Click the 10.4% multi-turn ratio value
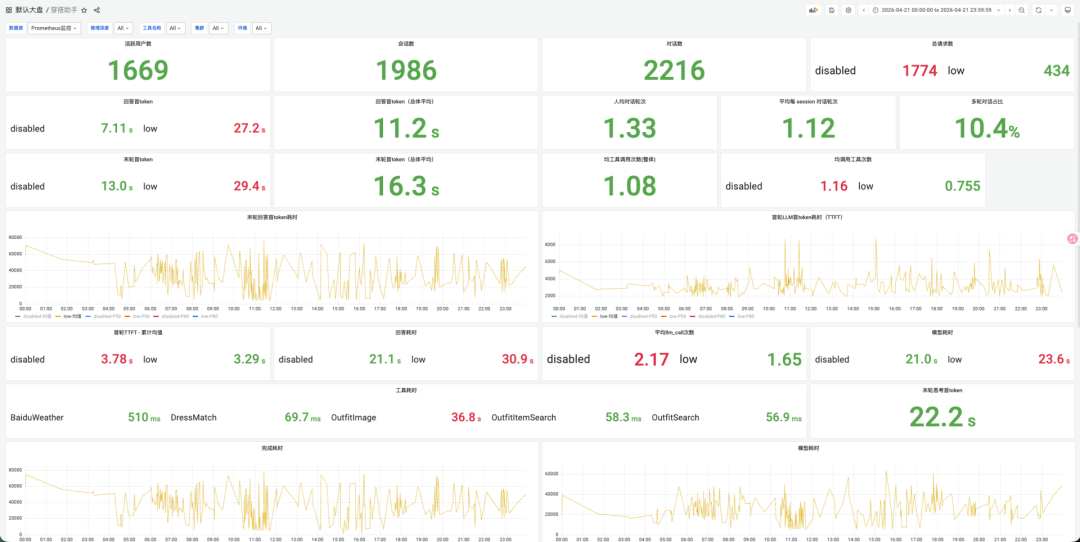The image size is (1080, 542). tap(986, 128)
